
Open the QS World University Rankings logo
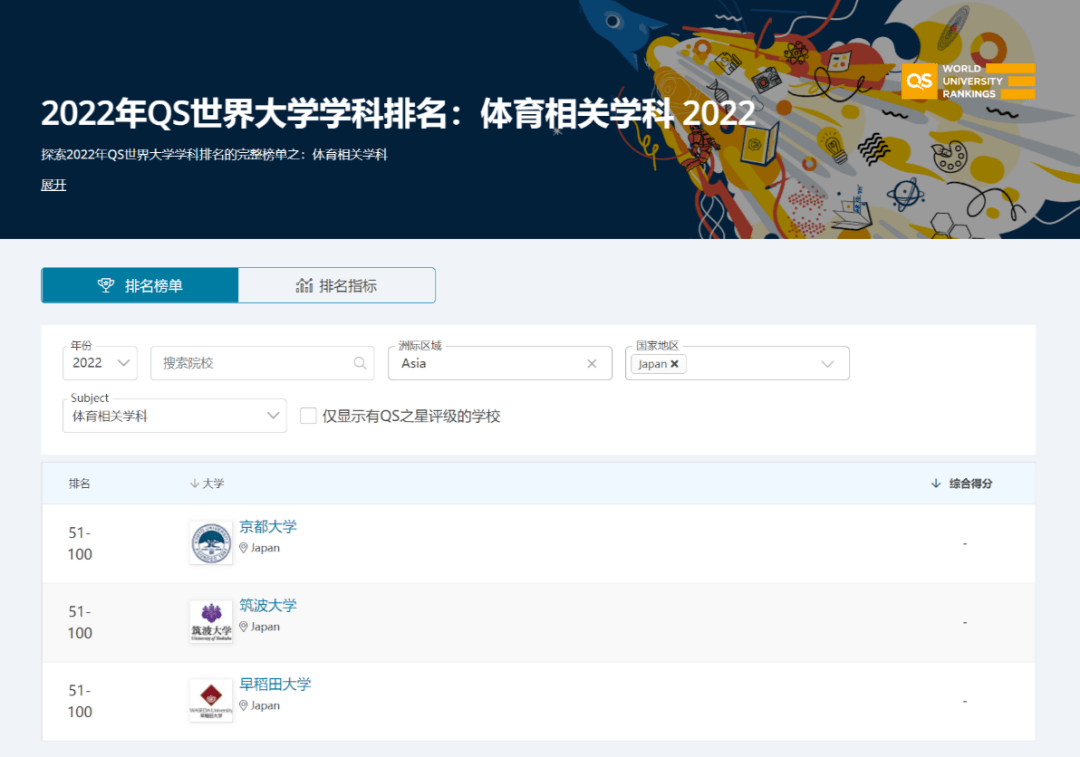[x=968, y=81]
